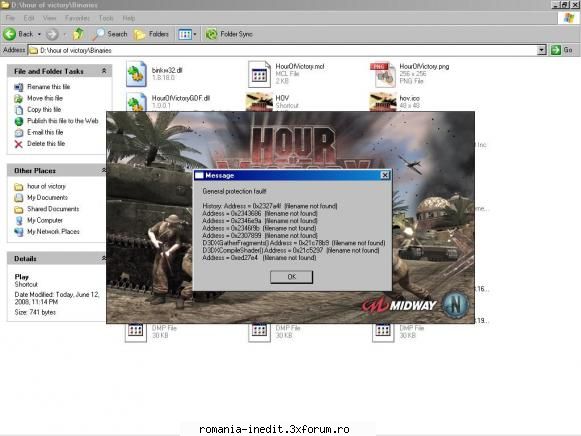Open the Search pane
This screenshot has height=436, width=581.
[x=110, y=34]
